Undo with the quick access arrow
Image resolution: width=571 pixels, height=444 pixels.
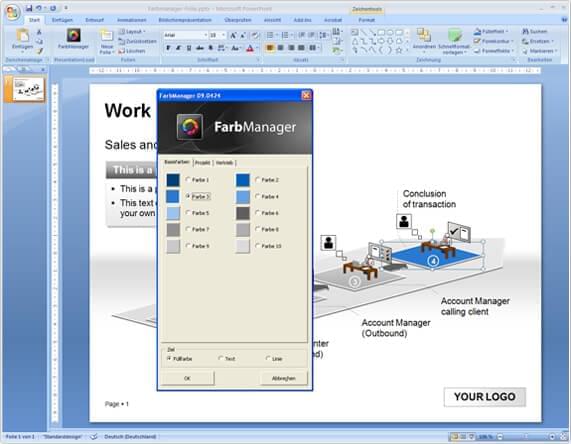tap(39, 8)
